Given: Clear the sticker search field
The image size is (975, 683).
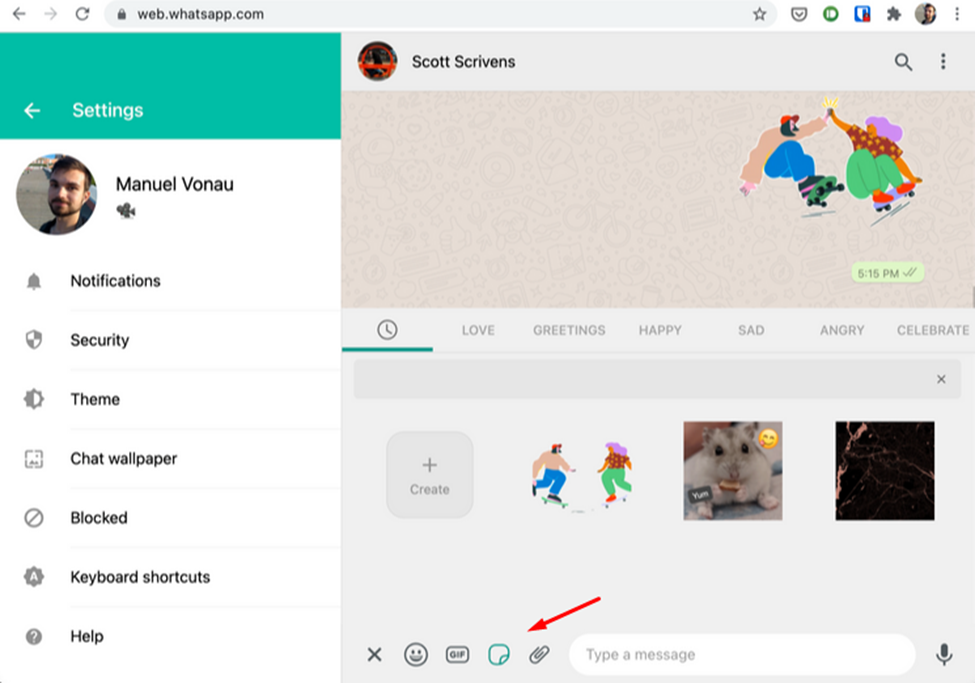Looking at the screenshot, I should click(941, 379).
